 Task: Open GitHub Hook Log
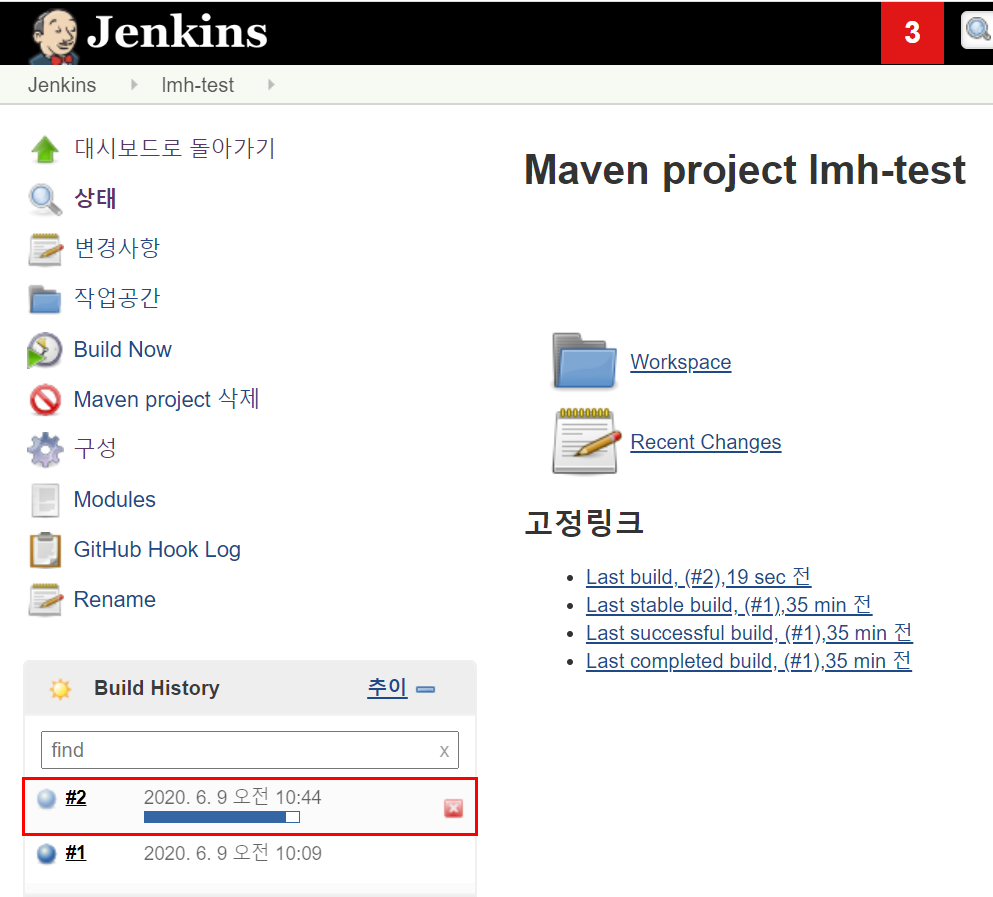point(157,549)
